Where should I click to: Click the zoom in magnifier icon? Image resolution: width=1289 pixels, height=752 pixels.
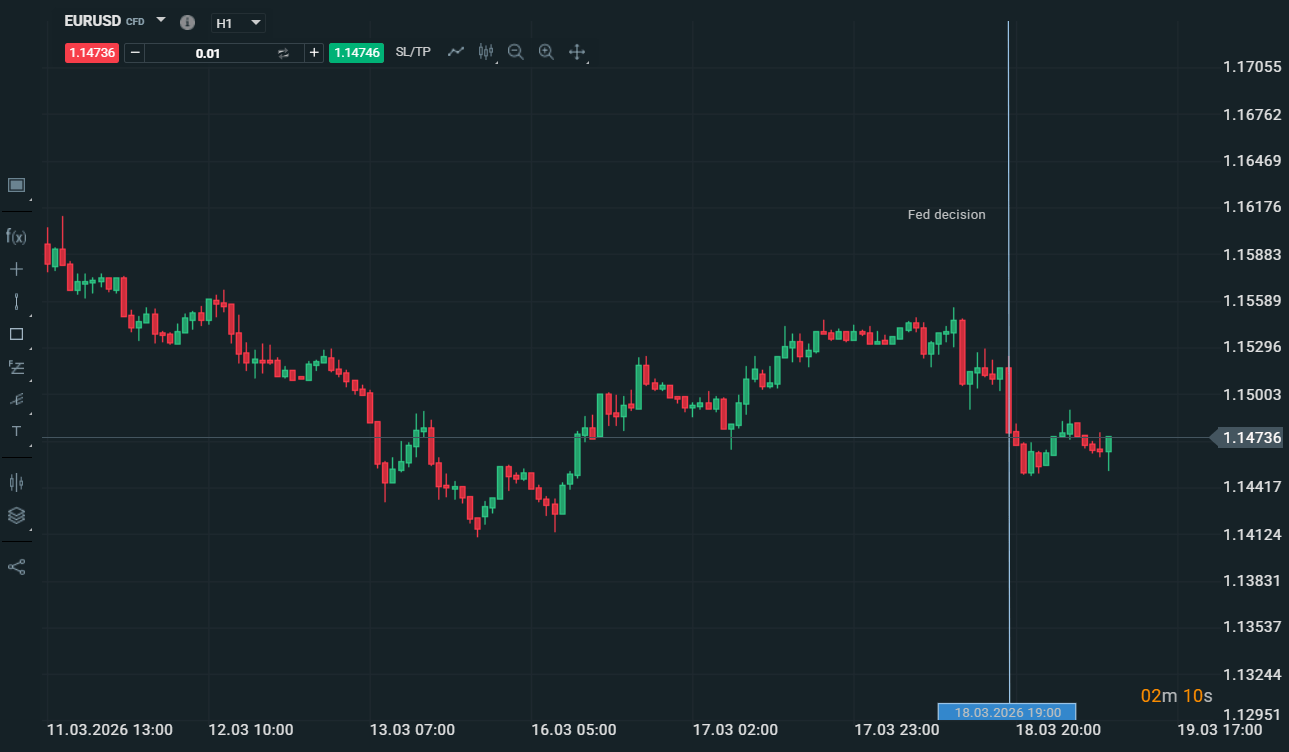coord(546,52)
